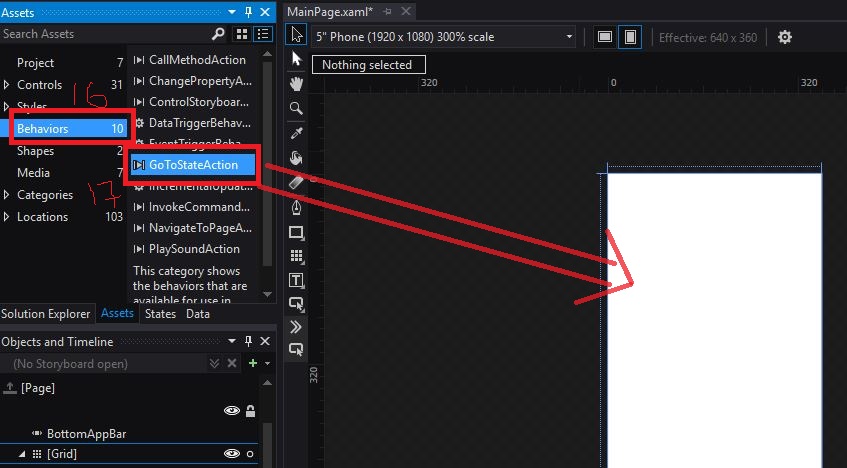Open the device size dropdown
This screenshot has width=847, height=468.
(x=569, y=37)
